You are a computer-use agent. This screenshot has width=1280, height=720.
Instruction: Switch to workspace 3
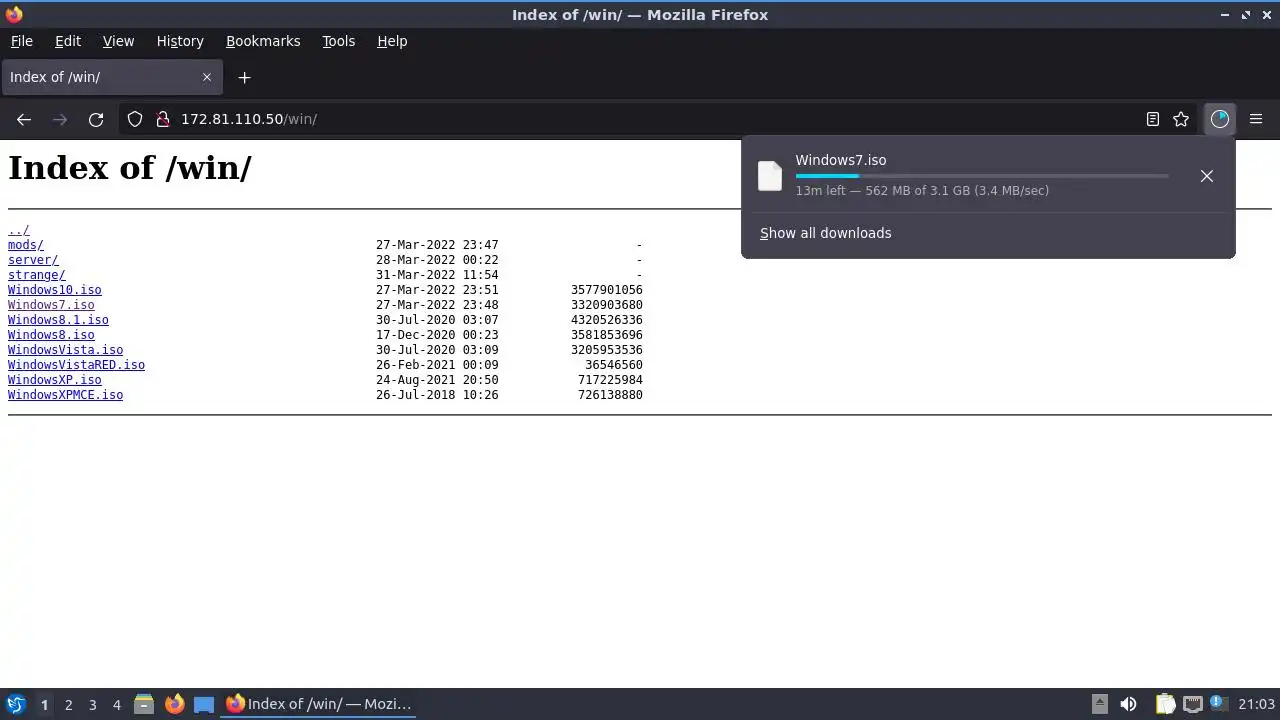[x=92, y=704]
